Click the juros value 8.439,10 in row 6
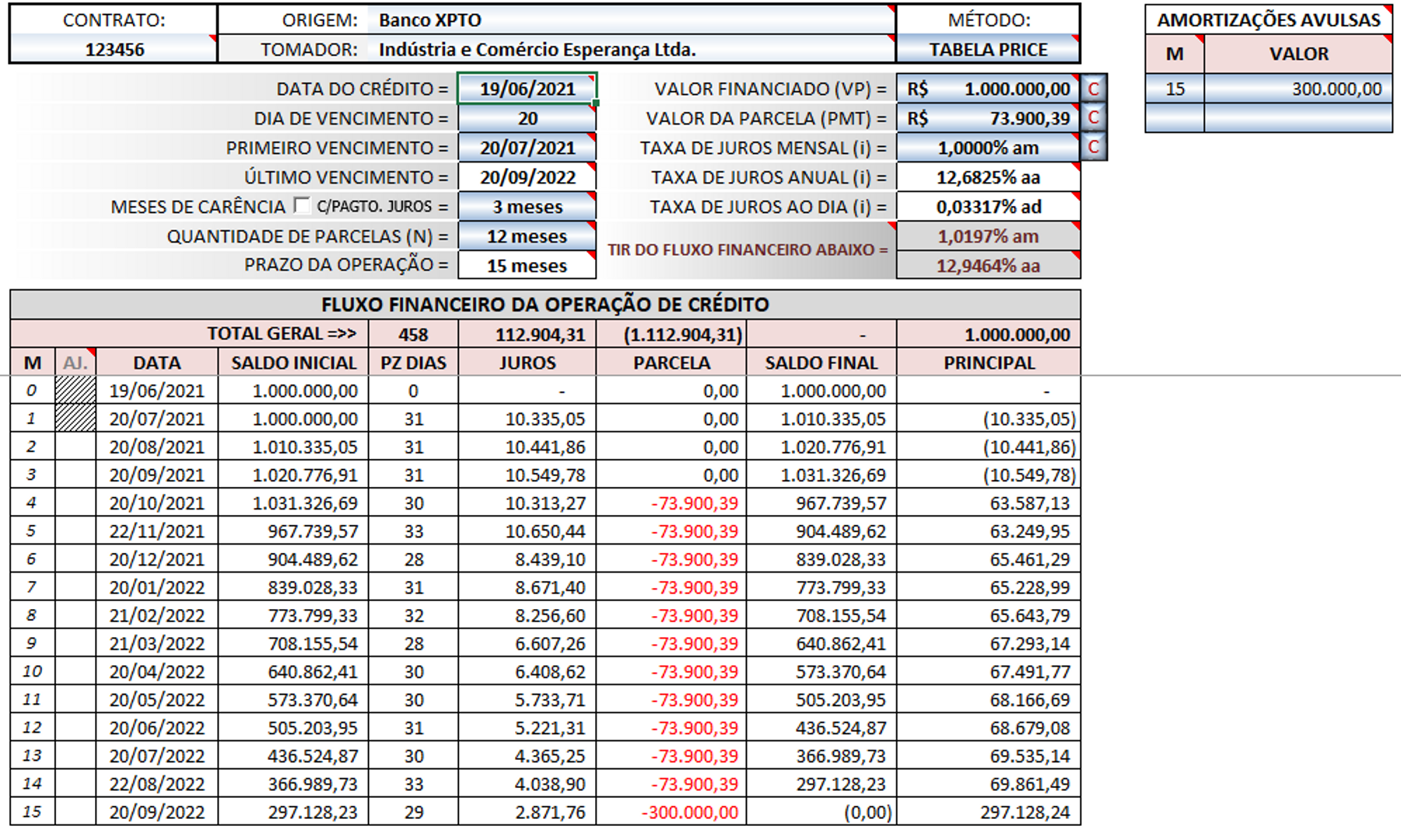This screenshot has height=840, width=1401. 527,559
